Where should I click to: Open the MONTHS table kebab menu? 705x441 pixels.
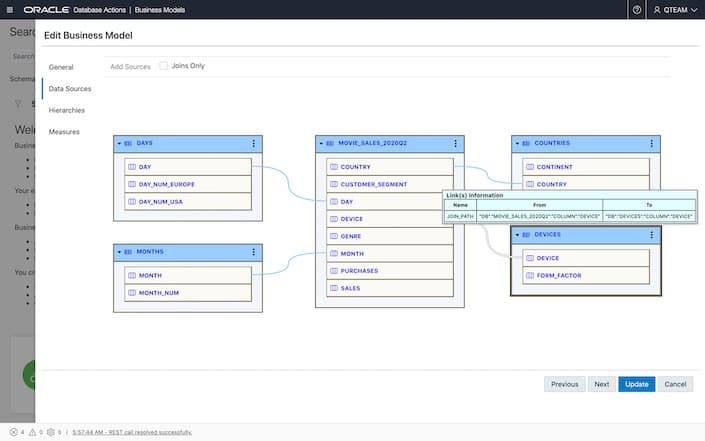(x=254, y=251)
